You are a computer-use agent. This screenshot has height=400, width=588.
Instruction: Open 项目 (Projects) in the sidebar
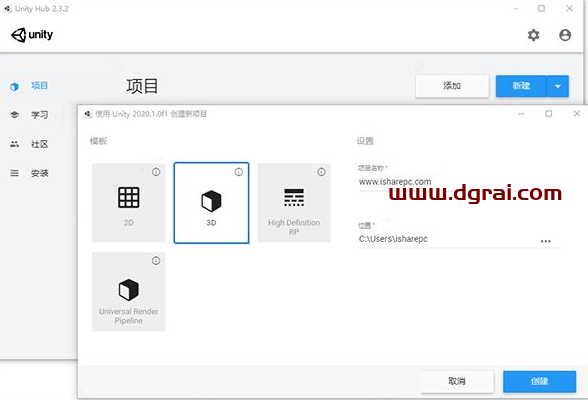[x=39, y=85]
